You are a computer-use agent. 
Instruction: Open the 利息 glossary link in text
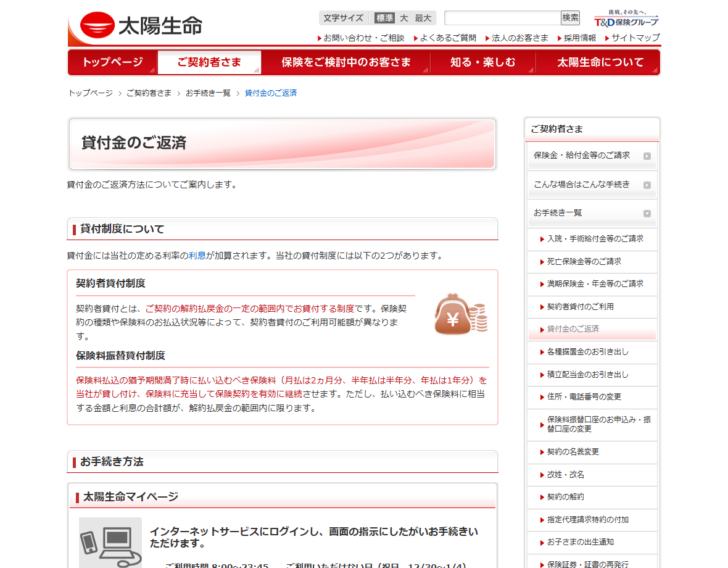(197, 256)
